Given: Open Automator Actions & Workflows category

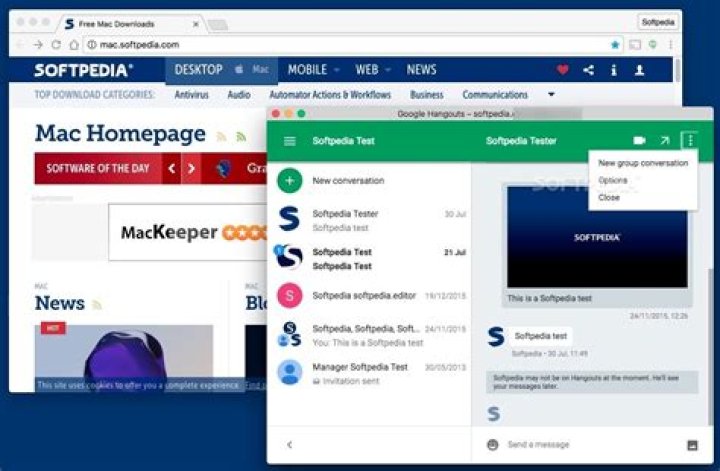Looking at the screenshot, I should (330, 95).
